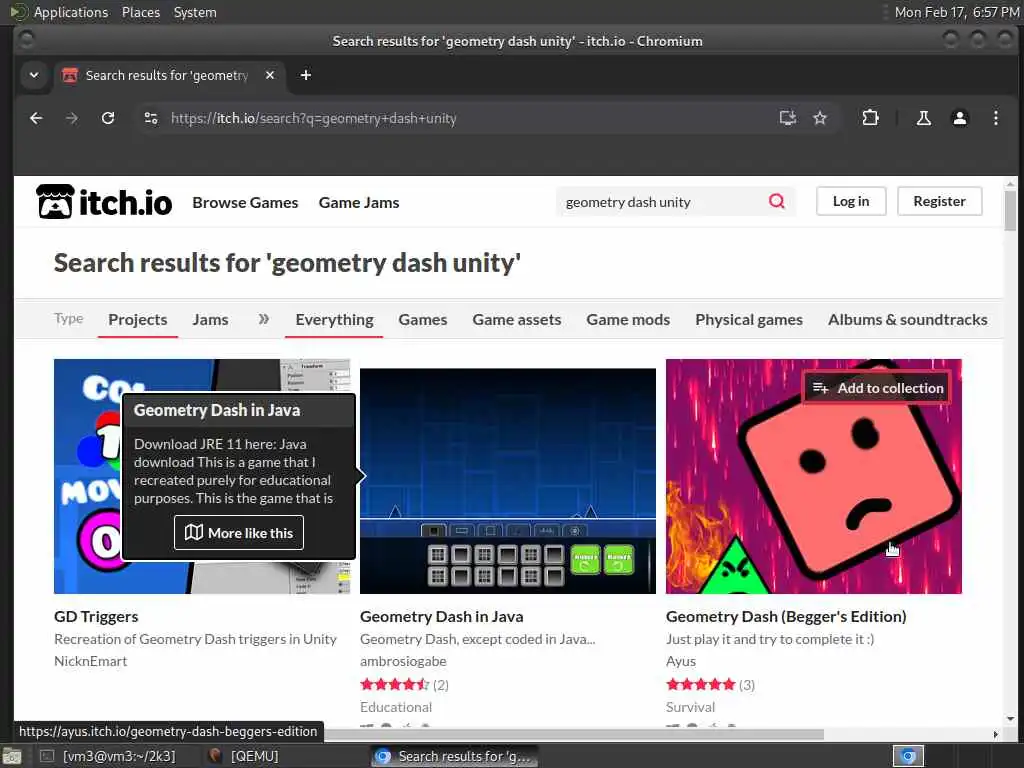The image size is (1024, 768).
Task: Click the install app icon in address bar
Action: [x=788, y=118]
